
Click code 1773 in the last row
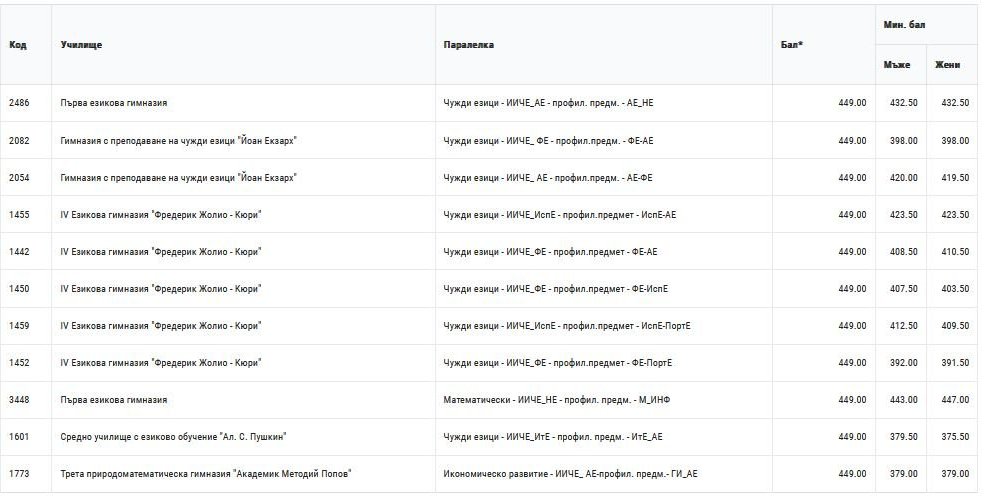[x=19, y=474]
